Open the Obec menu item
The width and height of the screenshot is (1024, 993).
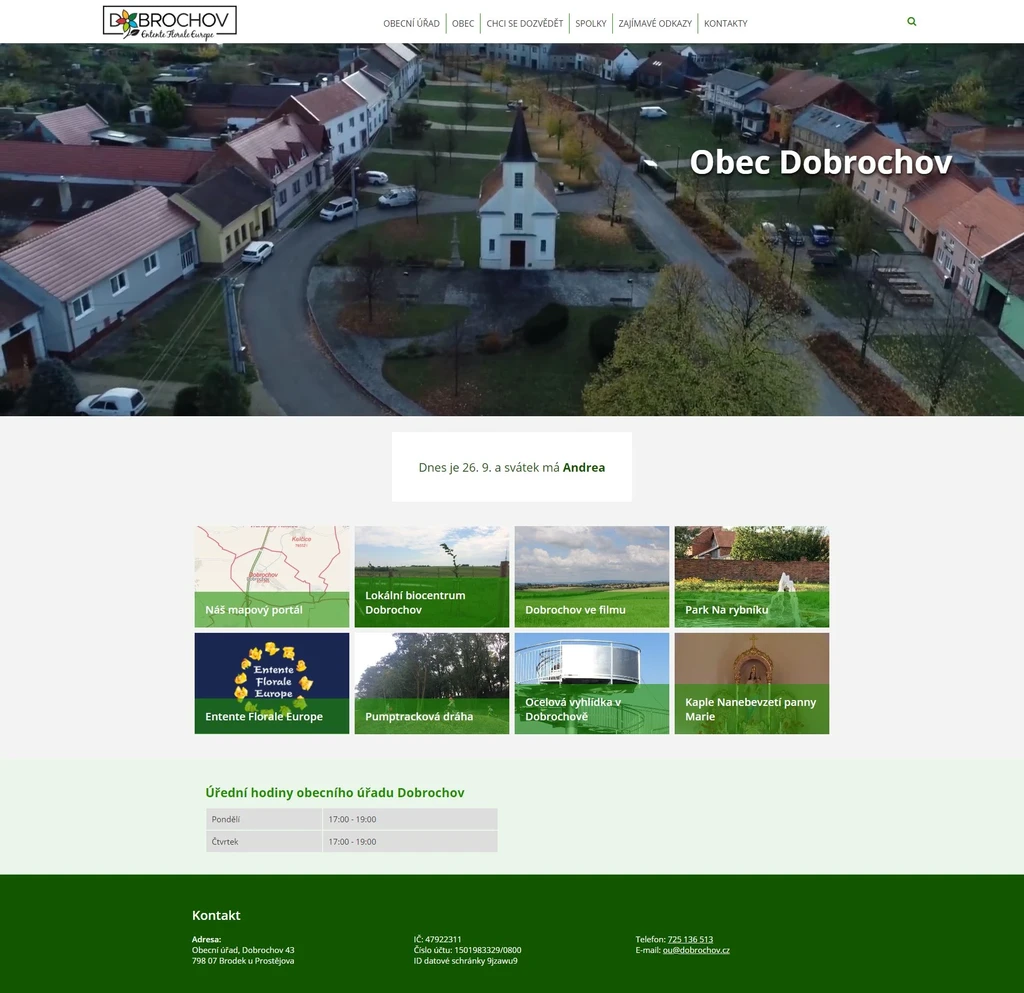[x=463, y=23]
